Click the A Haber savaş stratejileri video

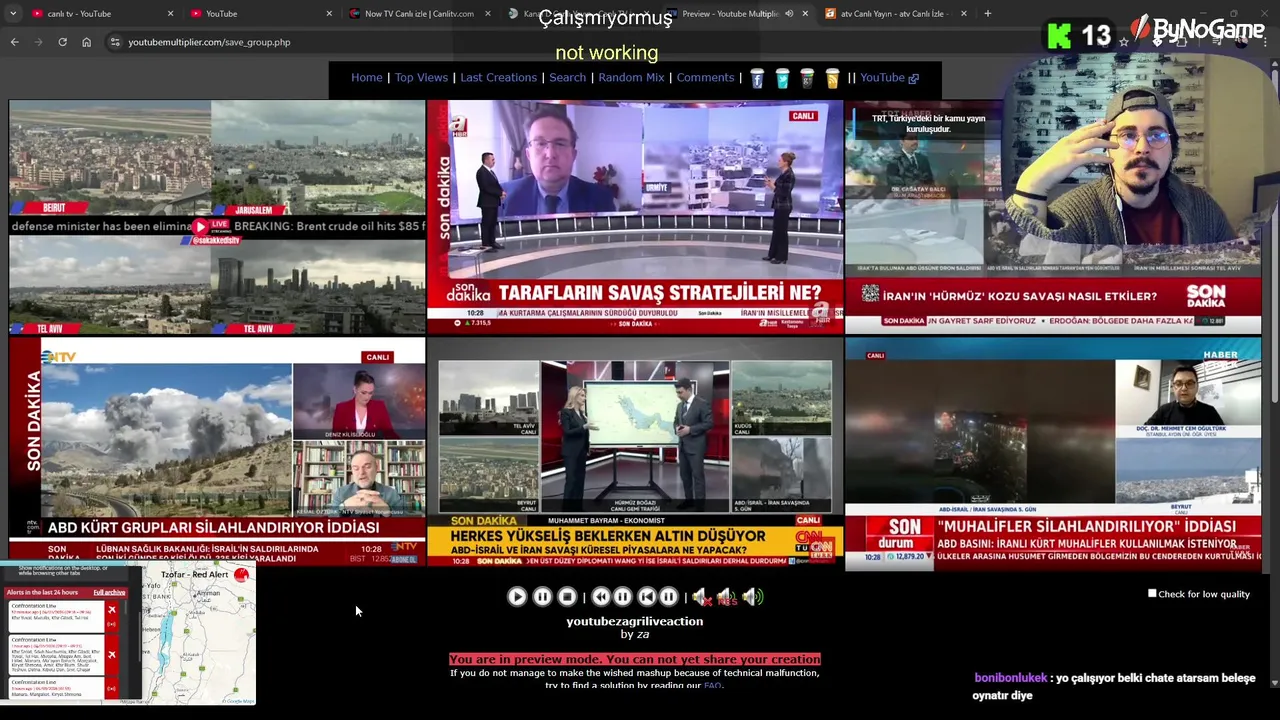coord(635,217)
